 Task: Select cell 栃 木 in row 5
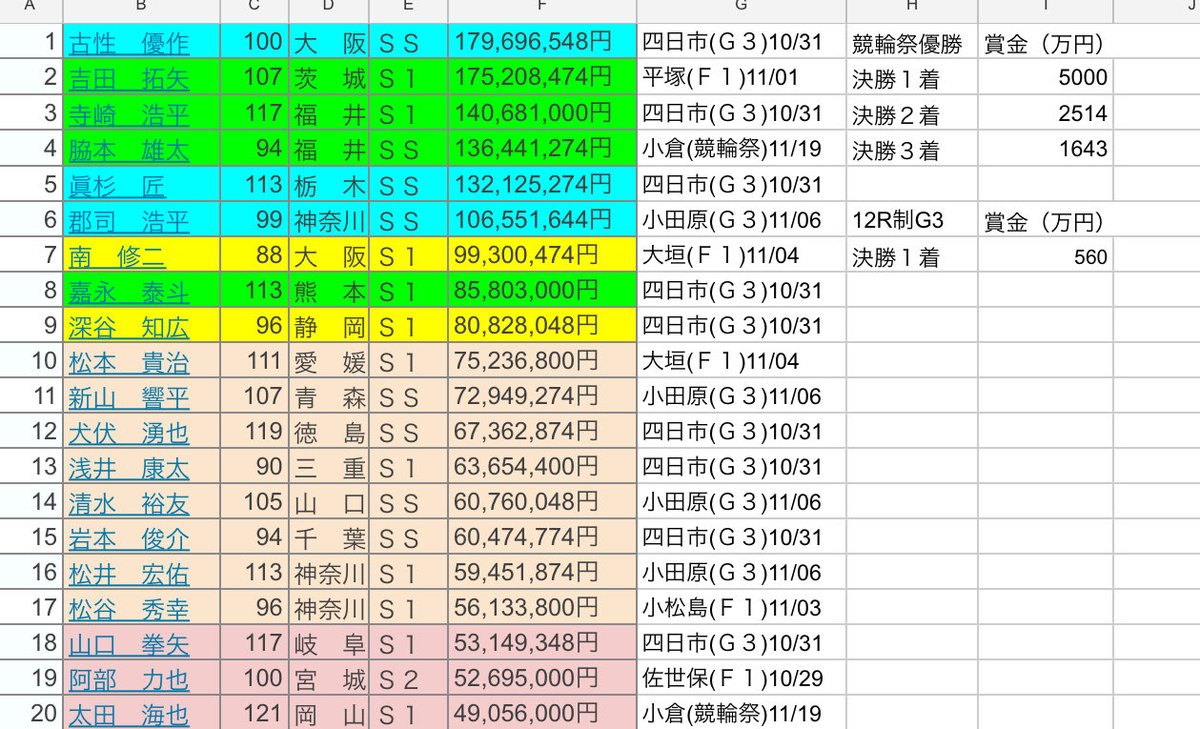point(328,185)
